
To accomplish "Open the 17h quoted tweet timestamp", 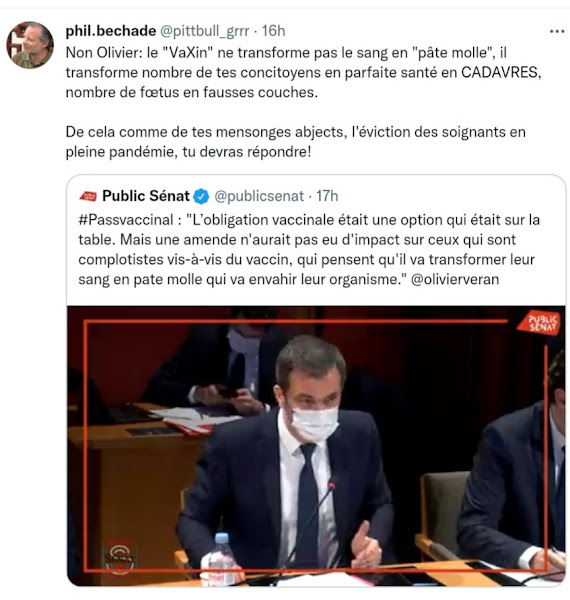I will point(327,196).
